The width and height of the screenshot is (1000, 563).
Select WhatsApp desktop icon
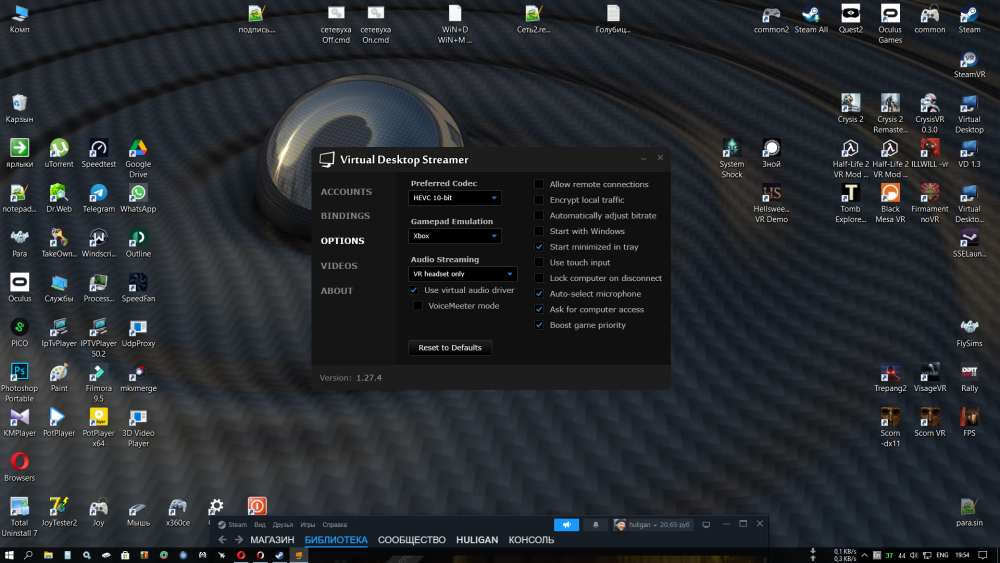pos(138,198)
